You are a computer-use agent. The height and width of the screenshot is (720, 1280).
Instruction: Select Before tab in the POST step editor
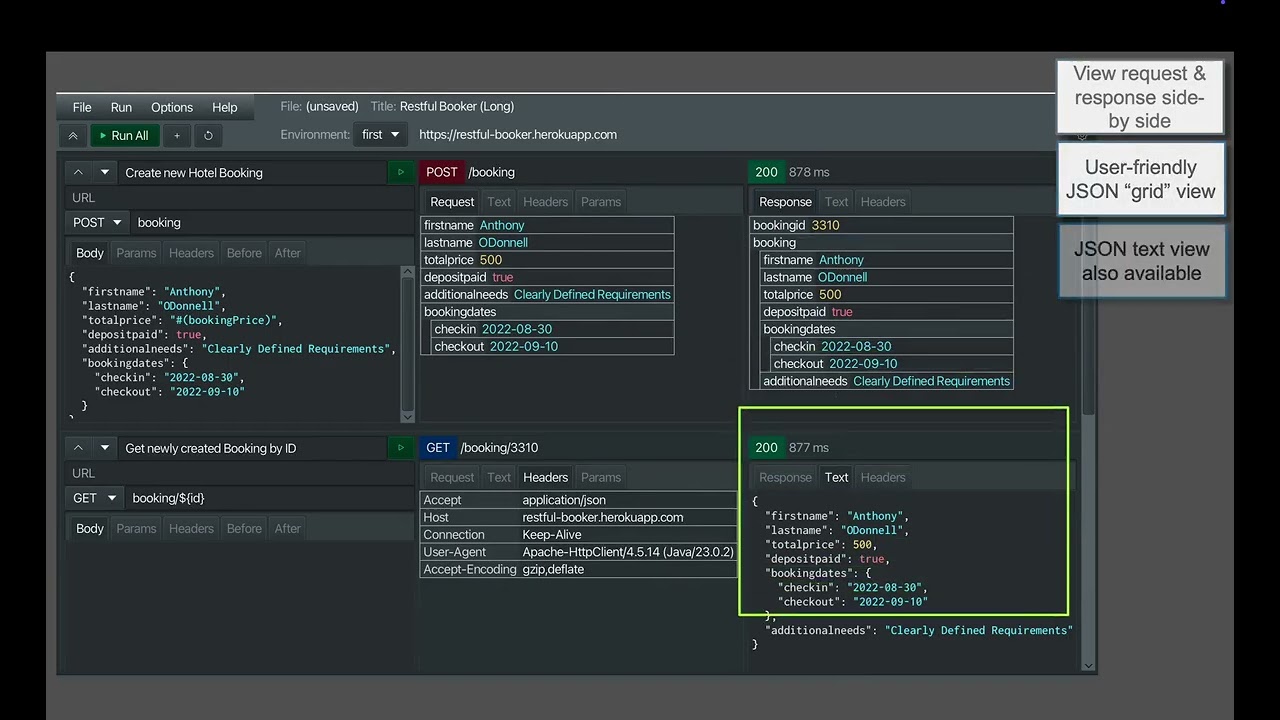click(x=244, y=253)
